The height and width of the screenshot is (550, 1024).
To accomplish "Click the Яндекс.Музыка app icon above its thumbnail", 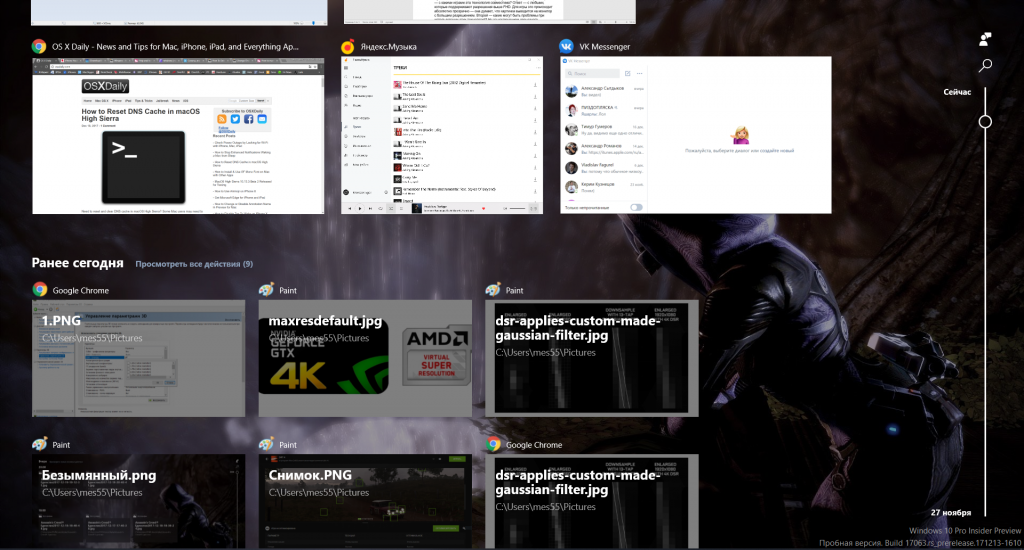I will point(348,46).
